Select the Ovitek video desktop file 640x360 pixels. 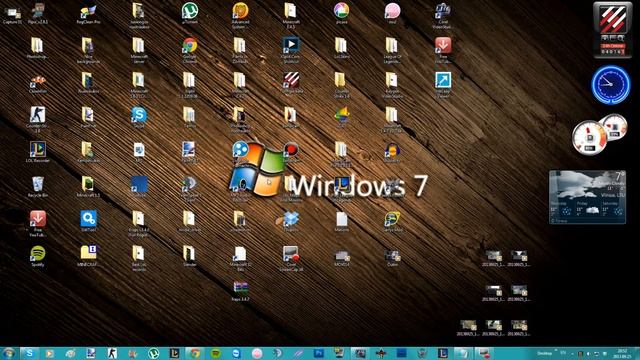[x=392, y=258]
